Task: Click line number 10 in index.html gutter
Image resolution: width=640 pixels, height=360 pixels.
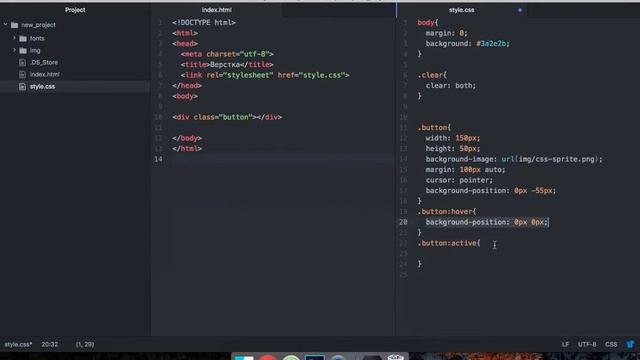Action: [x=158, y=117]
